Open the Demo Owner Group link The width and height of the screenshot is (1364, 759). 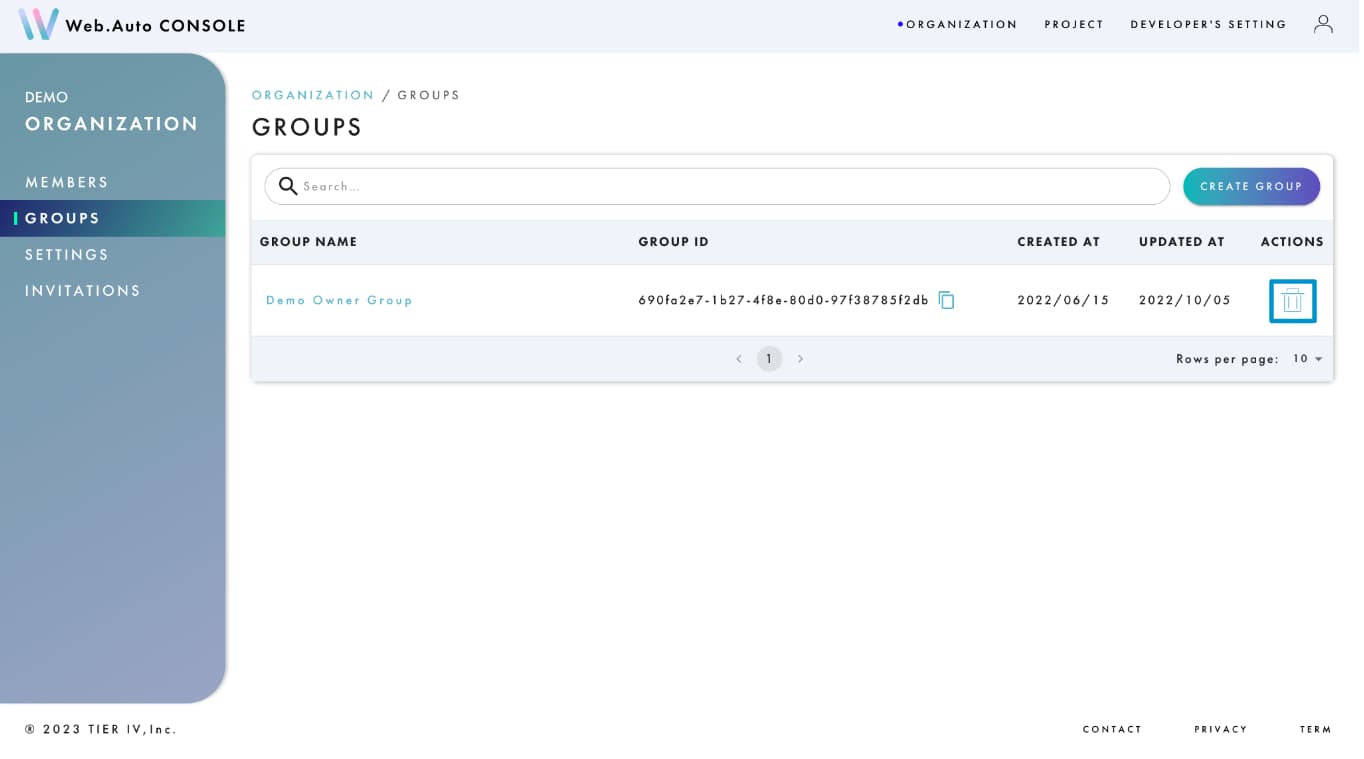pos(339,300)
